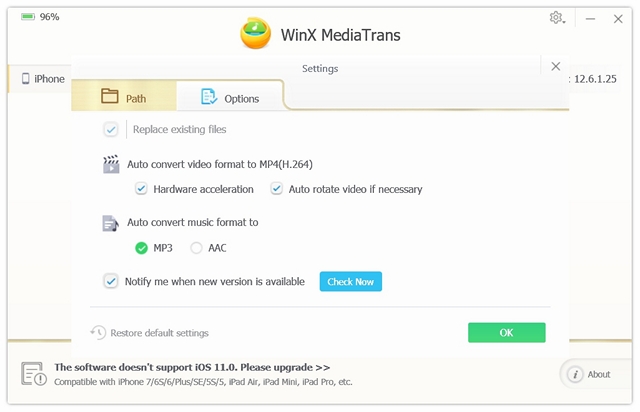
Task: Click the battery level indicator icon
Action: click(x=26, y=17)
